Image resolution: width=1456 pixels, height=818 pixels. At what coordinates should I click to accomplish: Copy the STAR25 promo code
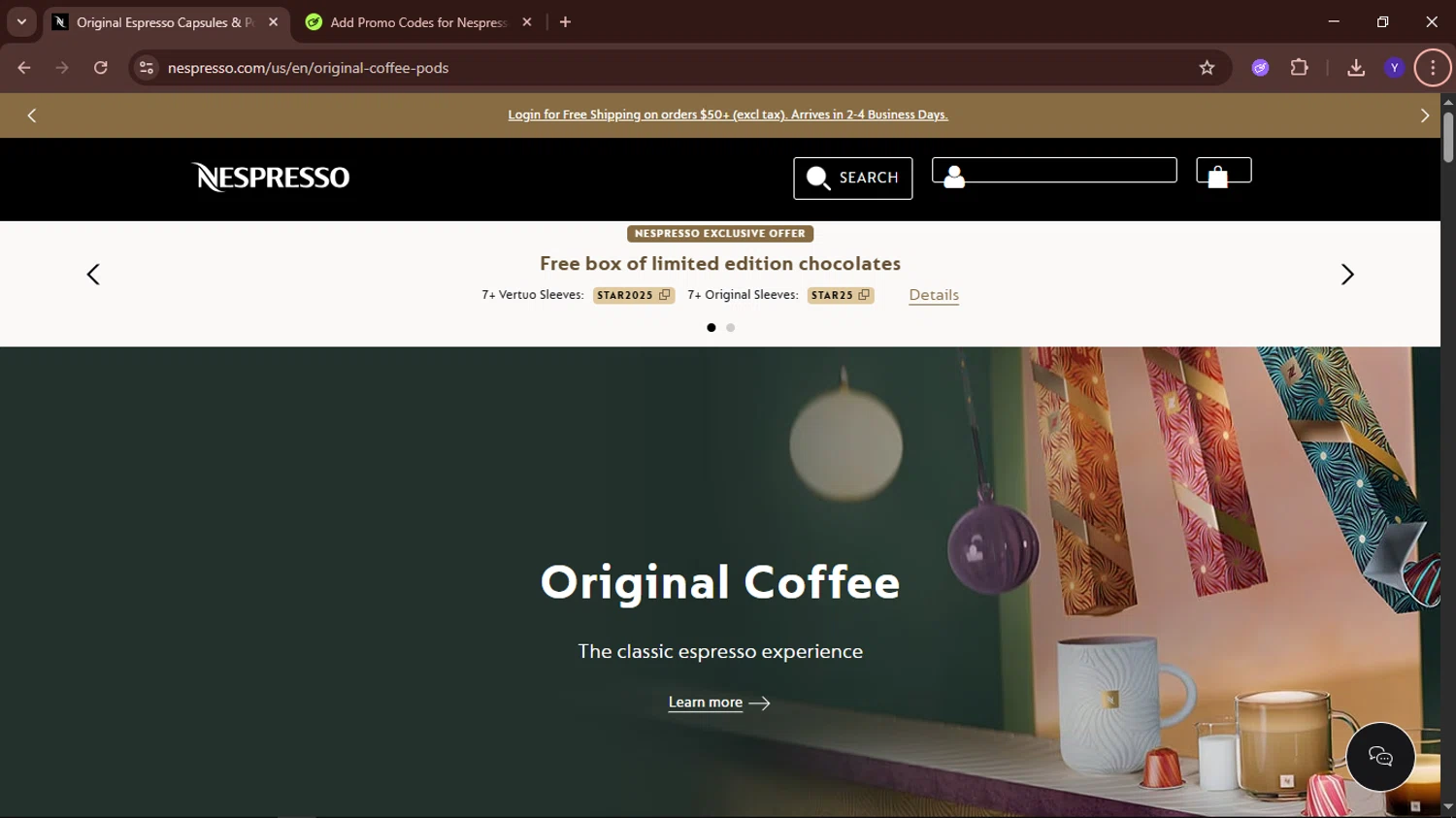[840, 295]
